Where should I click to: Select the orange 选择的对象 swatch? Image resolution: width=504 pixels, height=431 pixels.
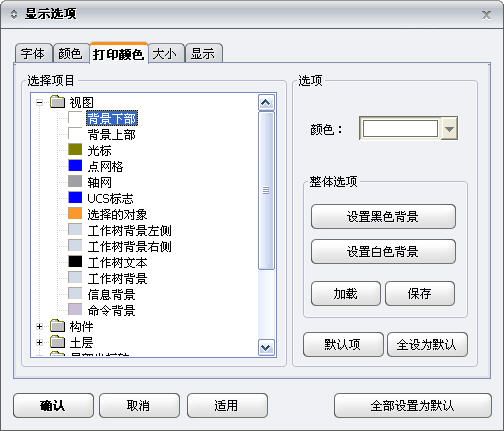75,214
